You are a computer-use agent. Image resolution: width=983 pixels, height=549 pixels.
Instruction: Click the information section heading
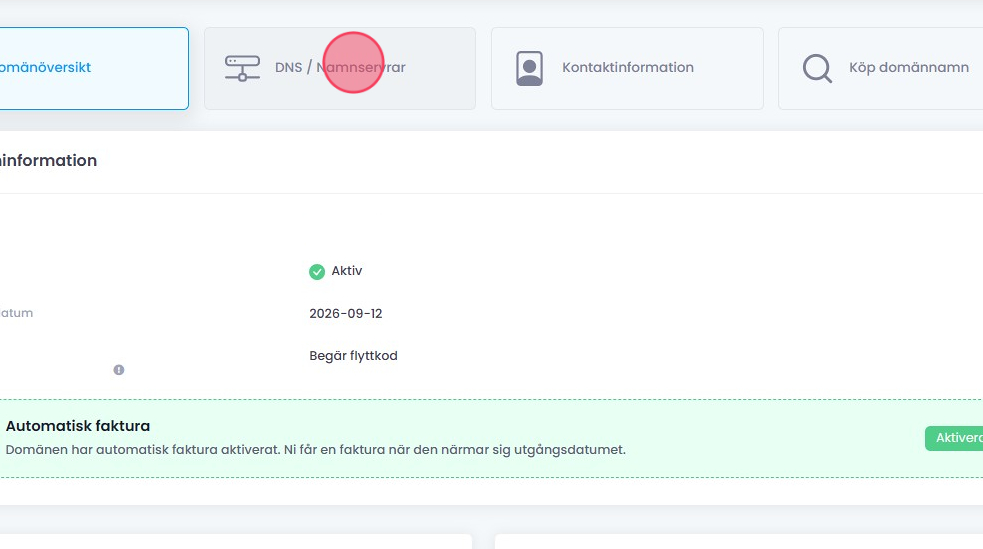pos(48,161)
